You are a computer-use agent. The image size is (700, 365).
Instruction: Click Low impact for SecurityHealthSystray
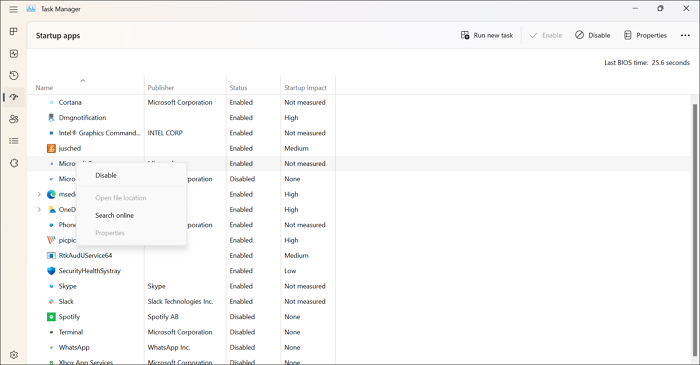(290, 271)
